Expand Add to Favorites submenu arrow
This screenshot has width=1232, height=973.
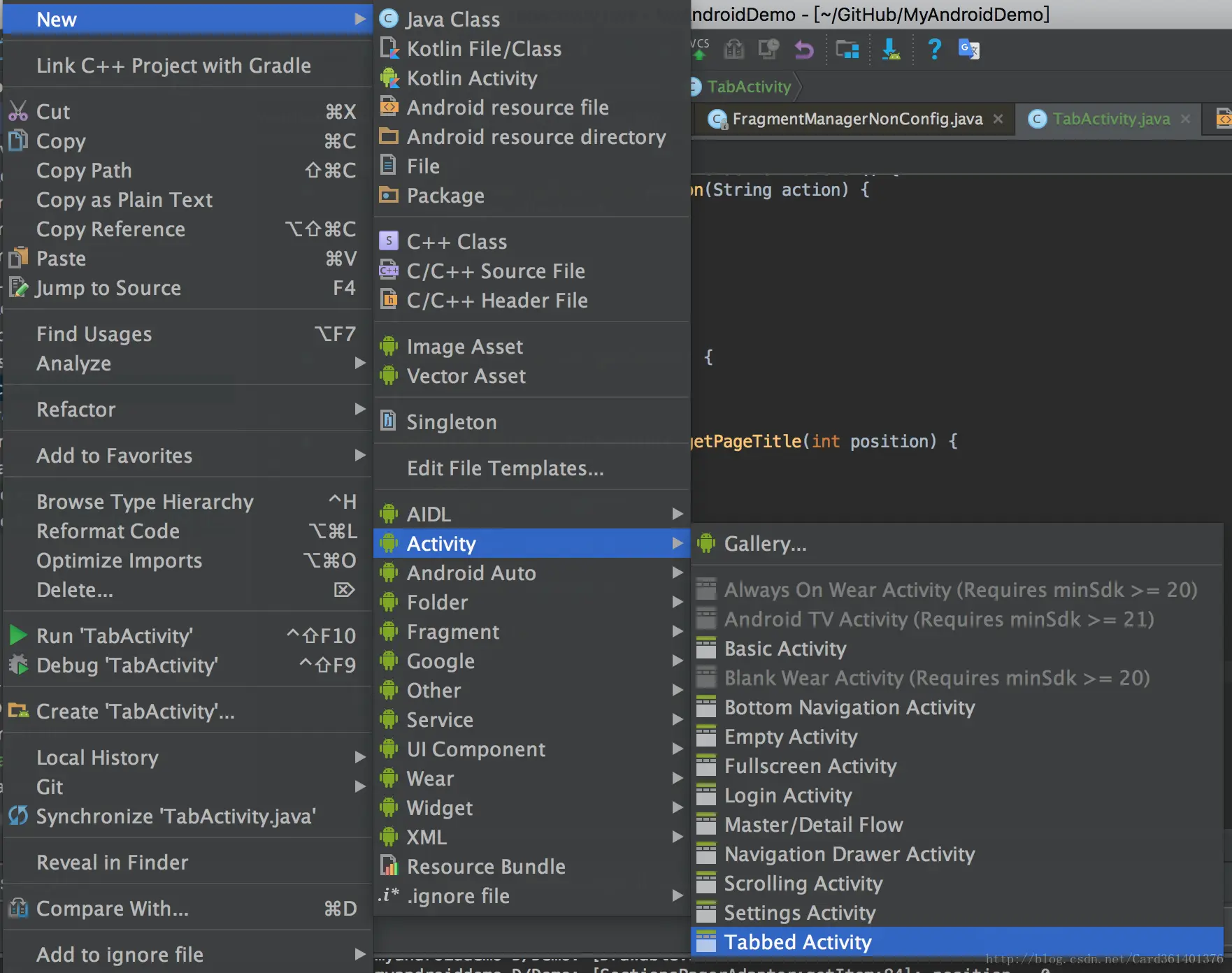[359, 455]
